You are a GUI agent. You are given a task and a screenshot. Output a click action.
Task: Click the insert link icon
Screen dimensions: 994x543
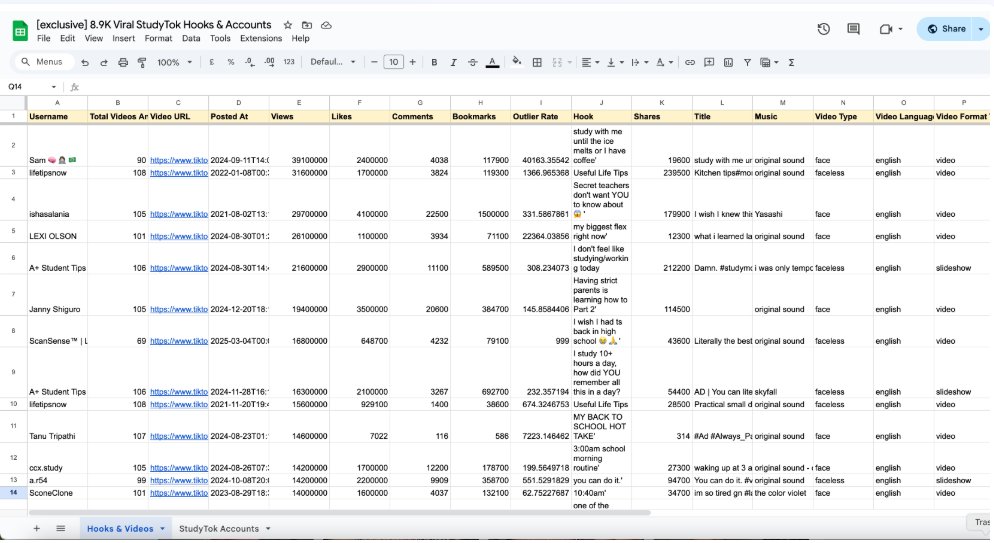[689, 62]
